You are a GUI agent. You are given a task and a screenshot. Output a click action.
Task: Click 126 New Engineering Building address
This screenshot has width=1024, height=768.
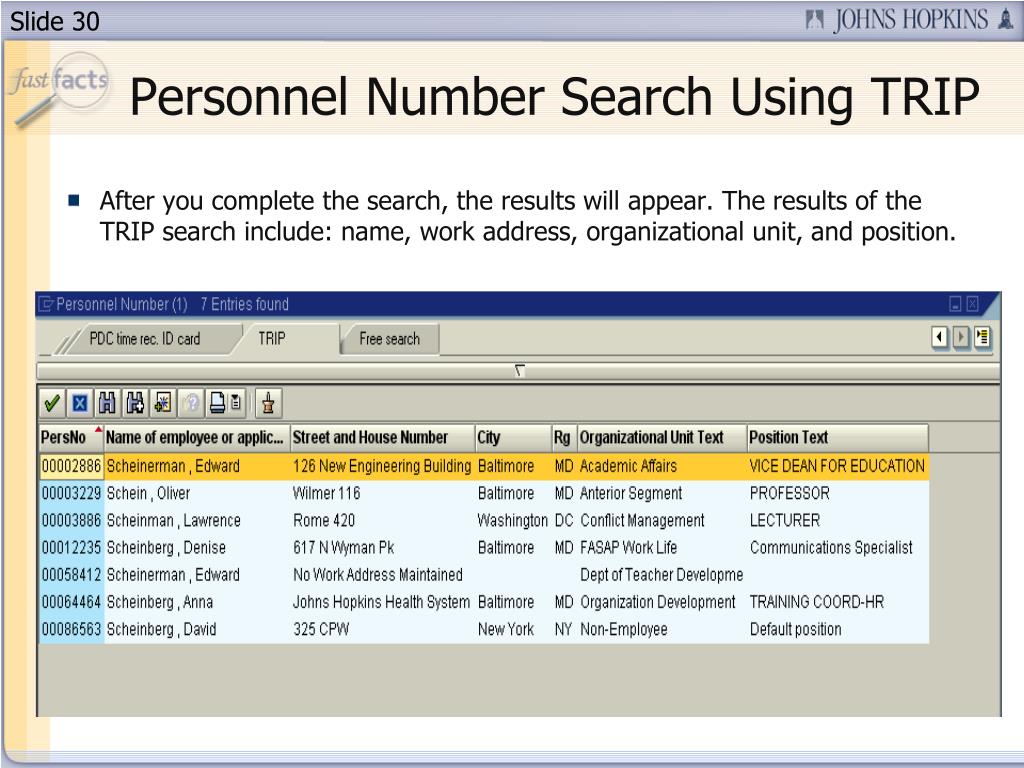[x=382, y=466]
